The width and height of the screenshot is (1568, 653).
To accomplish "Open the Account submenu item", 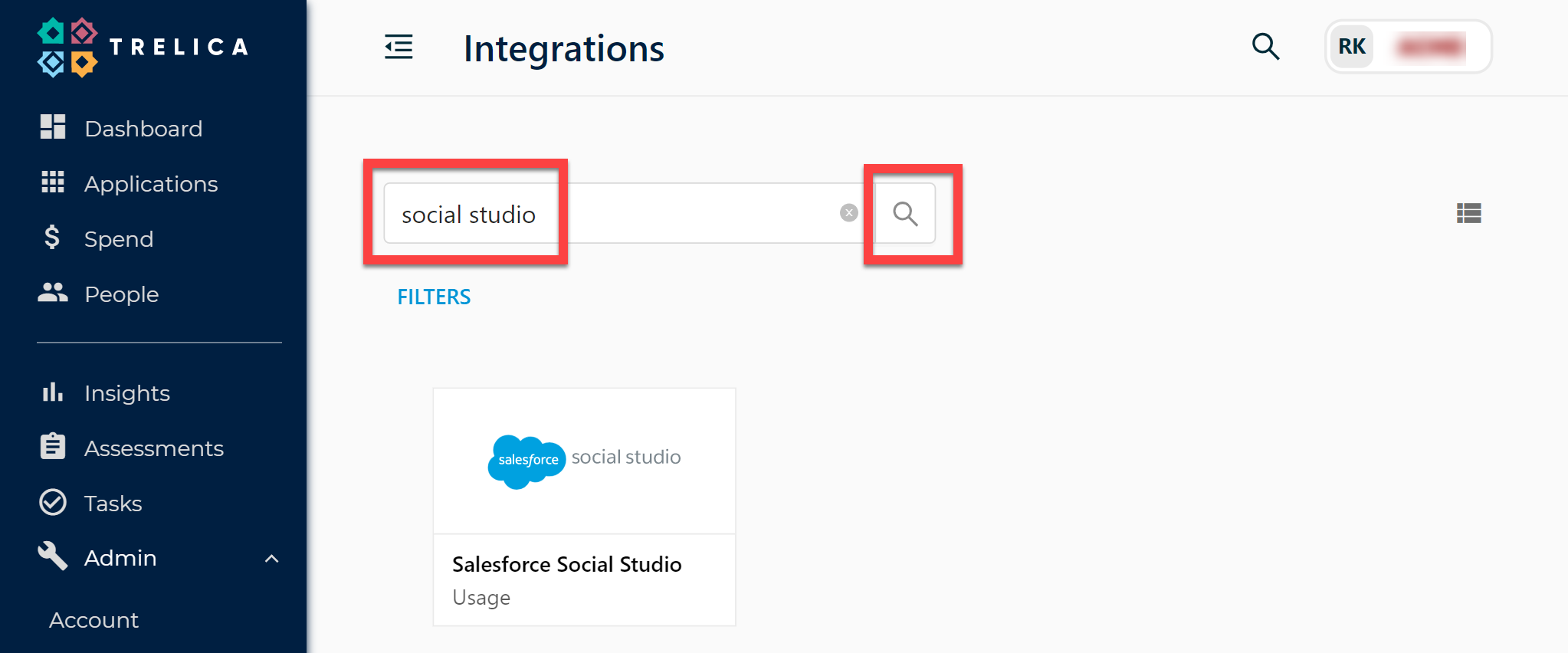I will coord(93,619).
